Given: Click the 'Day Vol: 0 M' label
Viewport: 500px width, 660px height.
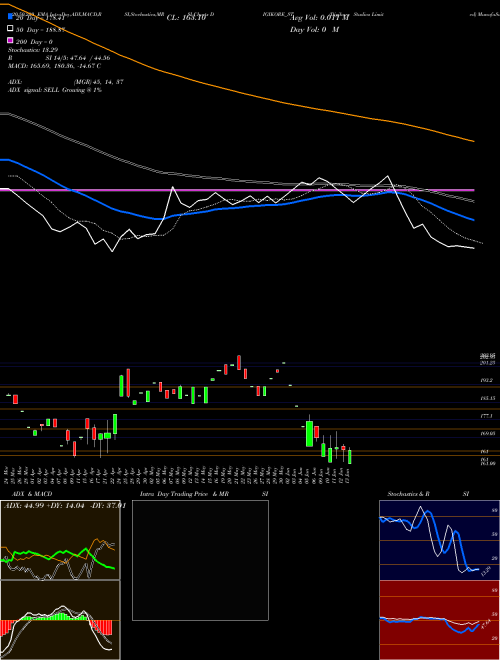Looking at the screenshot, I should [314, 29].
